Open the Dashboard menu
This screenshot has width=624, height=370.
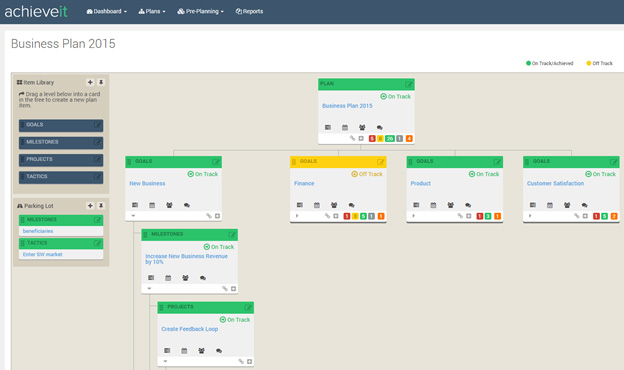point(107,12)
